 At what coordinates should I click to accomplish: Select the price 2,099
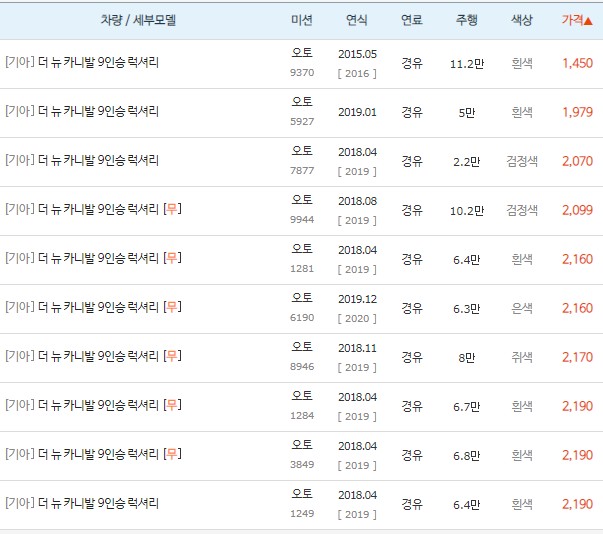click(577, 210)
